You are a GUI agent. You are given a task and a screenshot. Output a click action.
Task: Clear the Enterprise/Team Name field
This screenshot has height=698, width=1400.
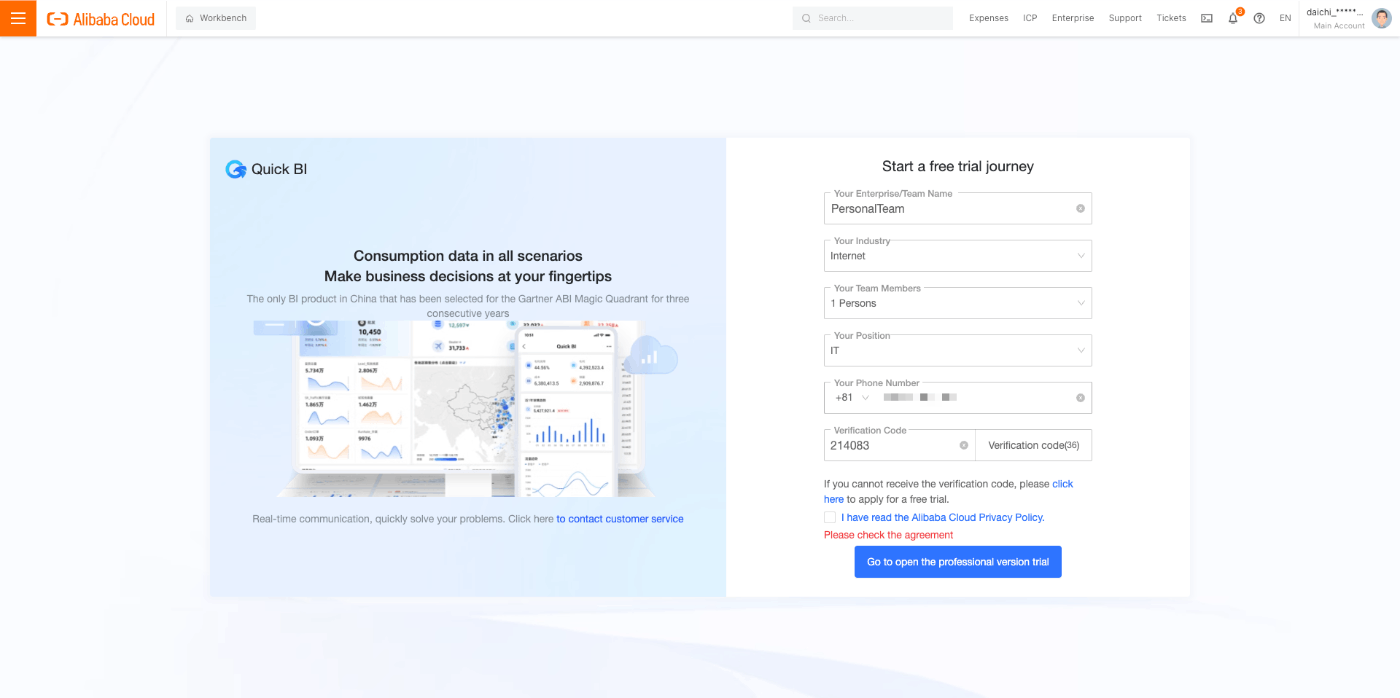pyautogui.click(x=1080, y=209)
